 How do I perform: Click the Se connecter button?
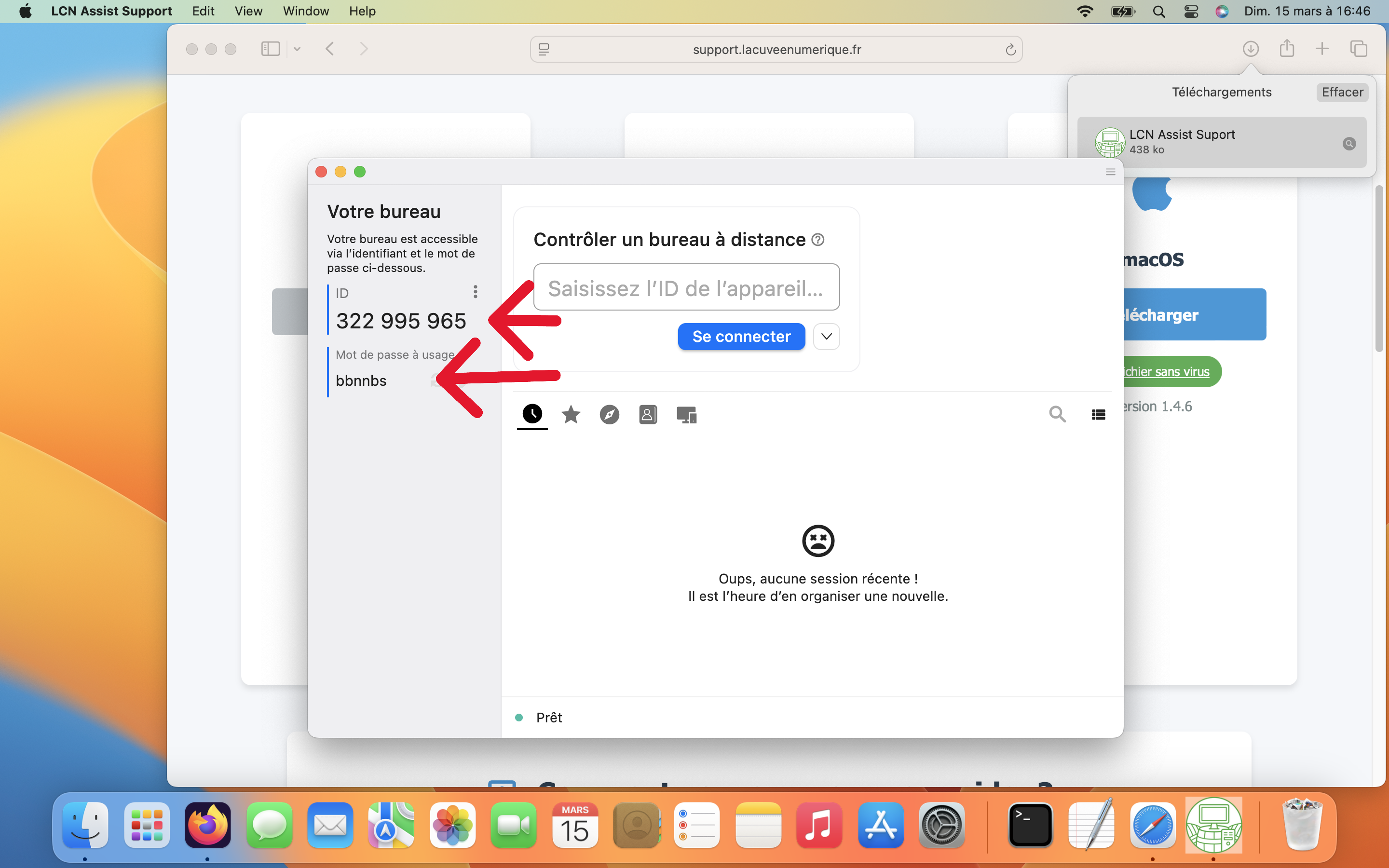click(741, 337)
